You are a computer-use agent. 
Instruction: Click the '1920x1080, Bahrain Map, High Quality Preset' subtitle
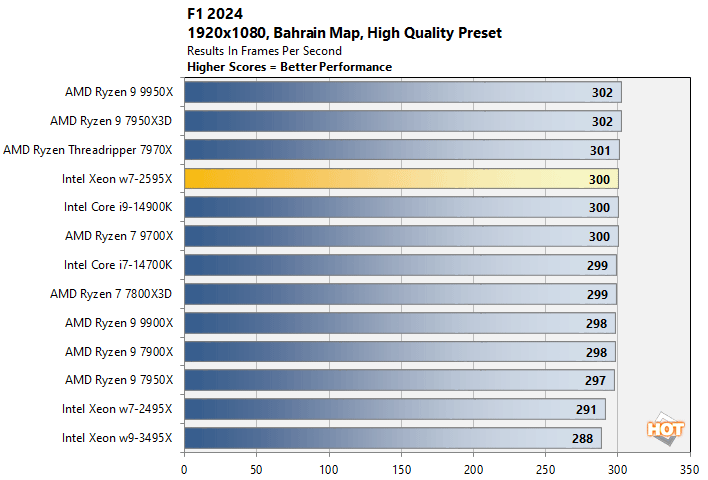pos(345,33)
